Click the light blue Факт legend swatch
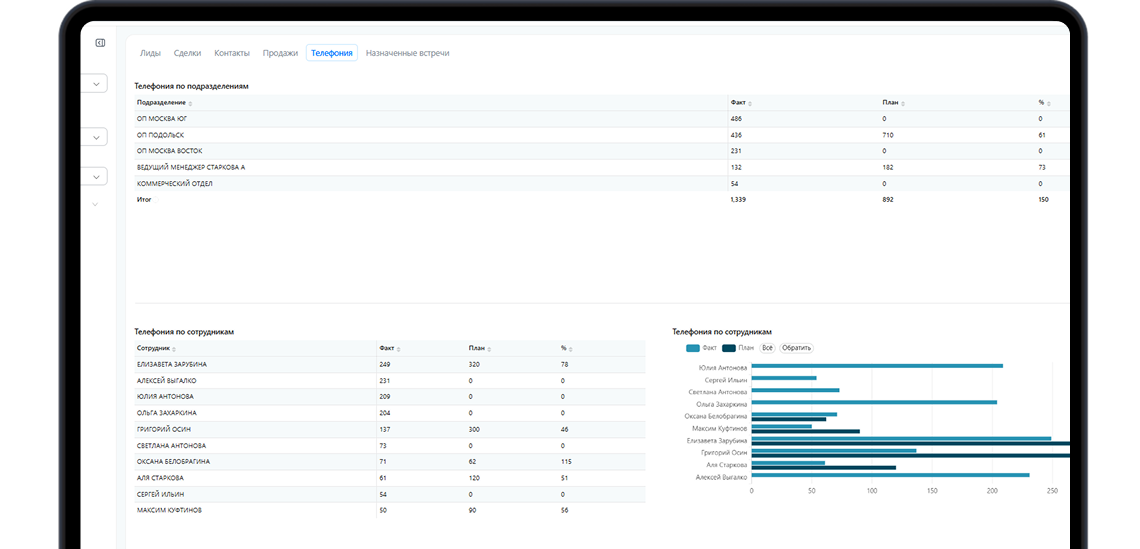This screenshot has width=1140, height=549. point(694,348)
